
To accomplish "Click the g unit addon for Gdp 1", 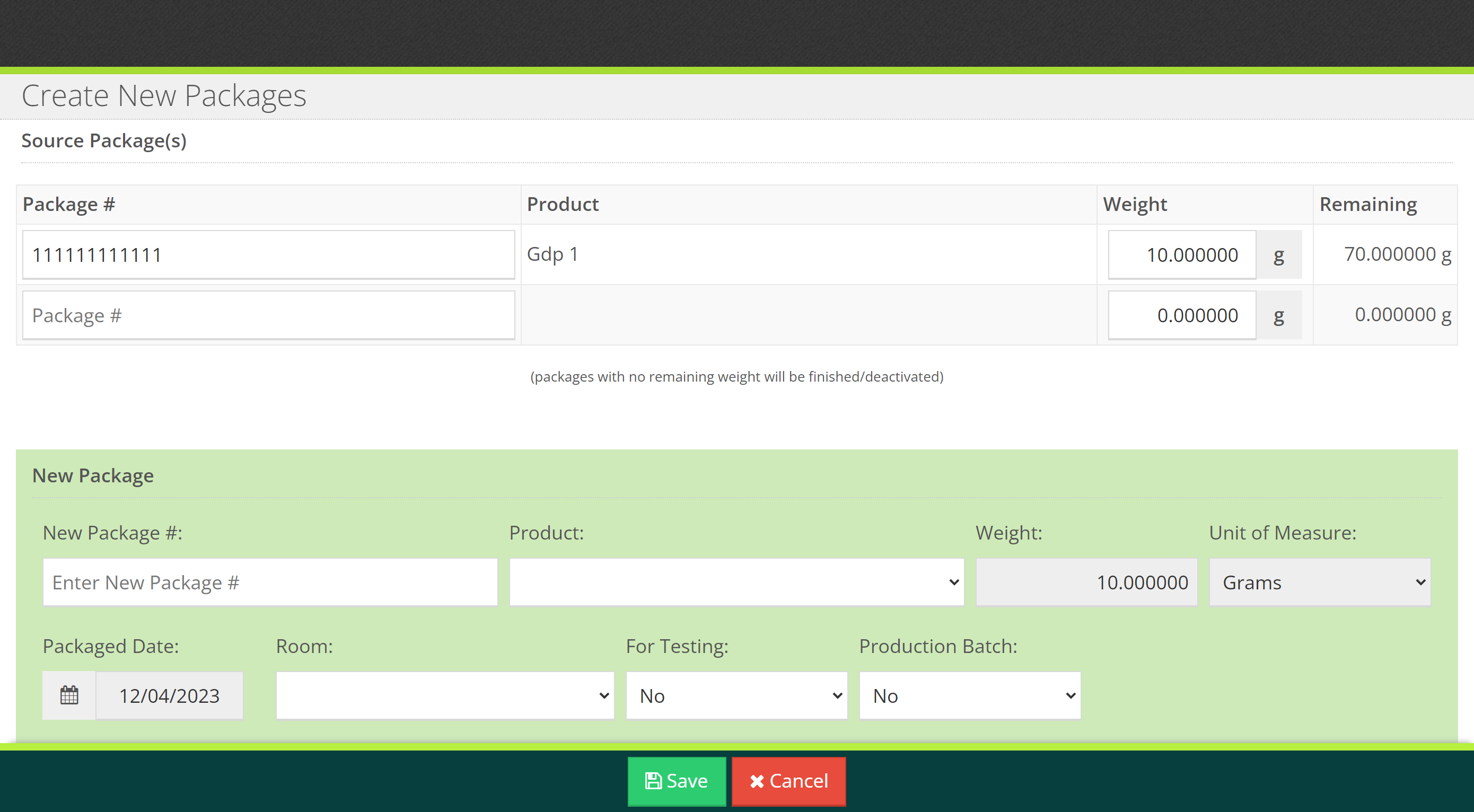I will (1279, 254).
